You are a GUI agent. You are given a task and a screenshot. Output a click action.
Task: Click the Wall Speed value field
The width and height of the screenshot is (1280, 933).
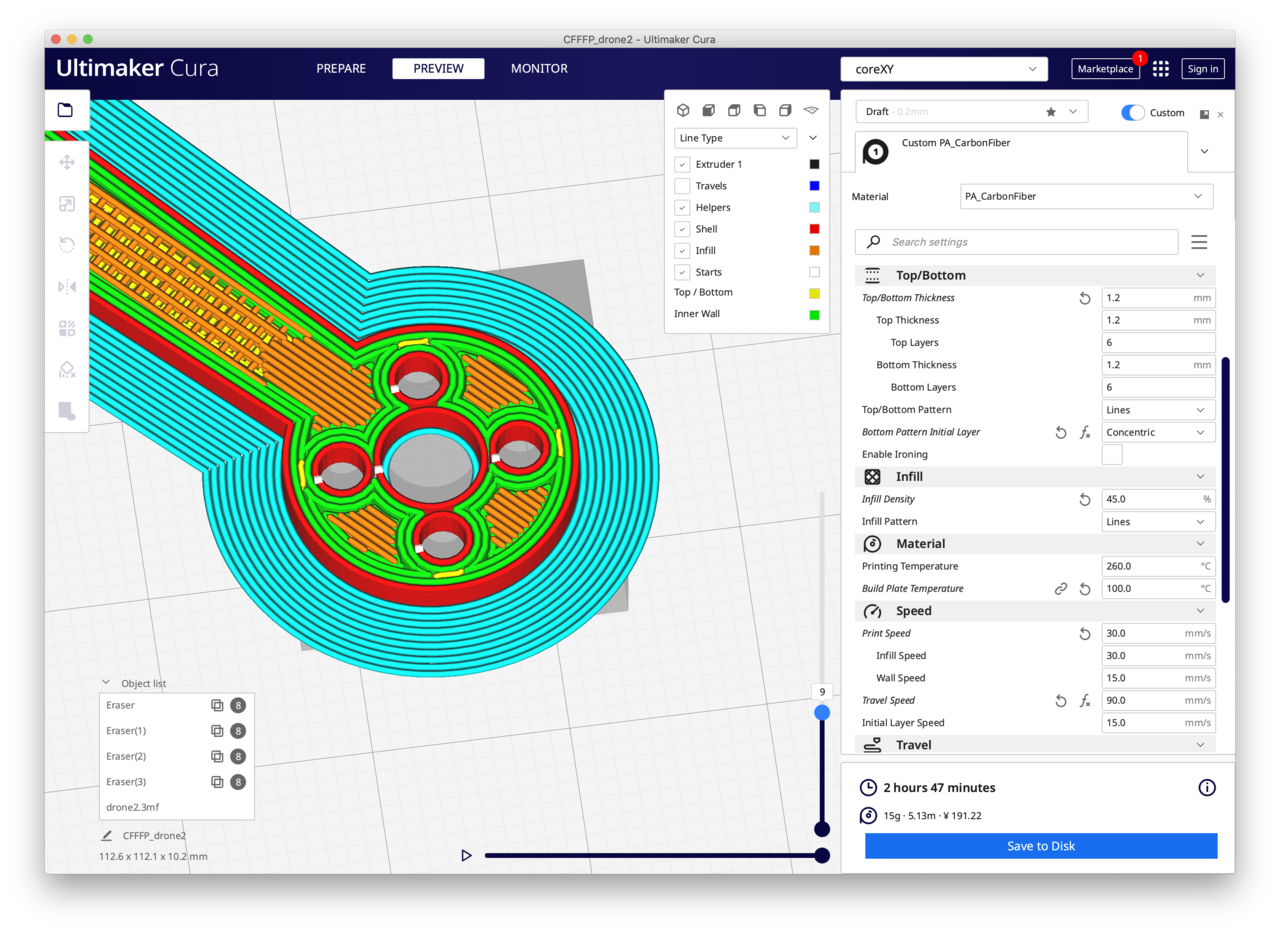click(x=1159, y=678)
